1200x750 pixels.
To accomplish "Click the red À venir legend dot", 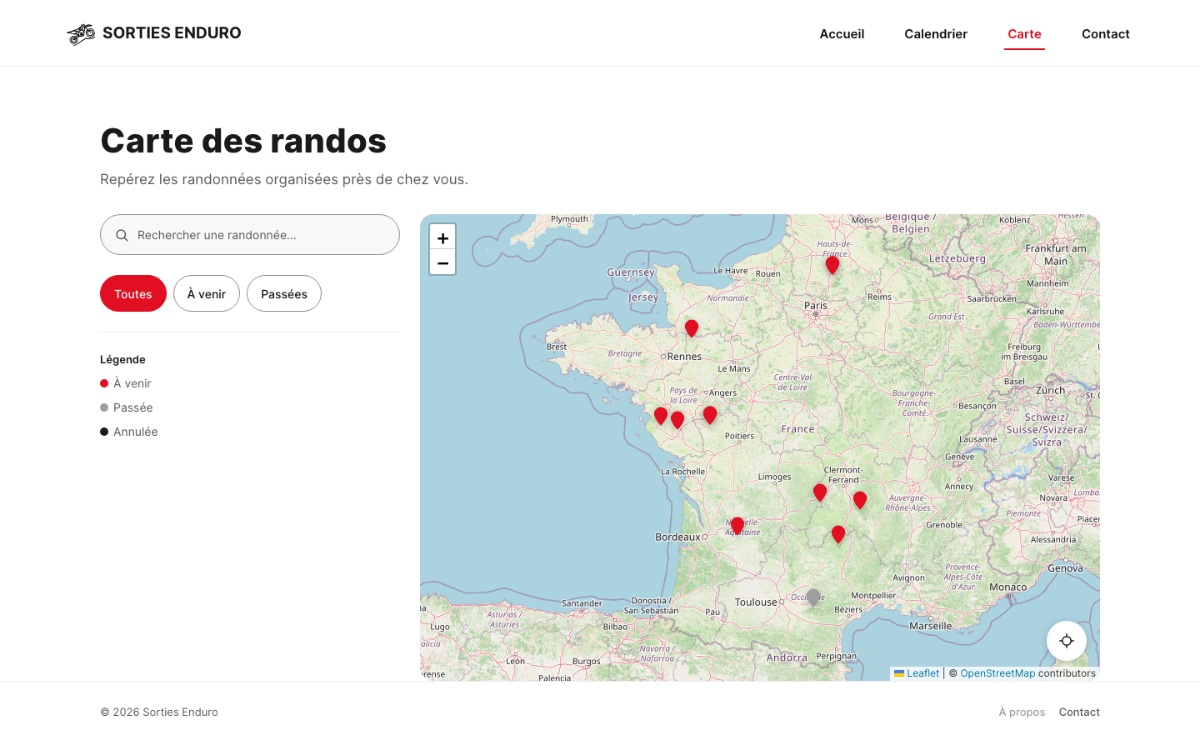I will (x=104, y=383).
